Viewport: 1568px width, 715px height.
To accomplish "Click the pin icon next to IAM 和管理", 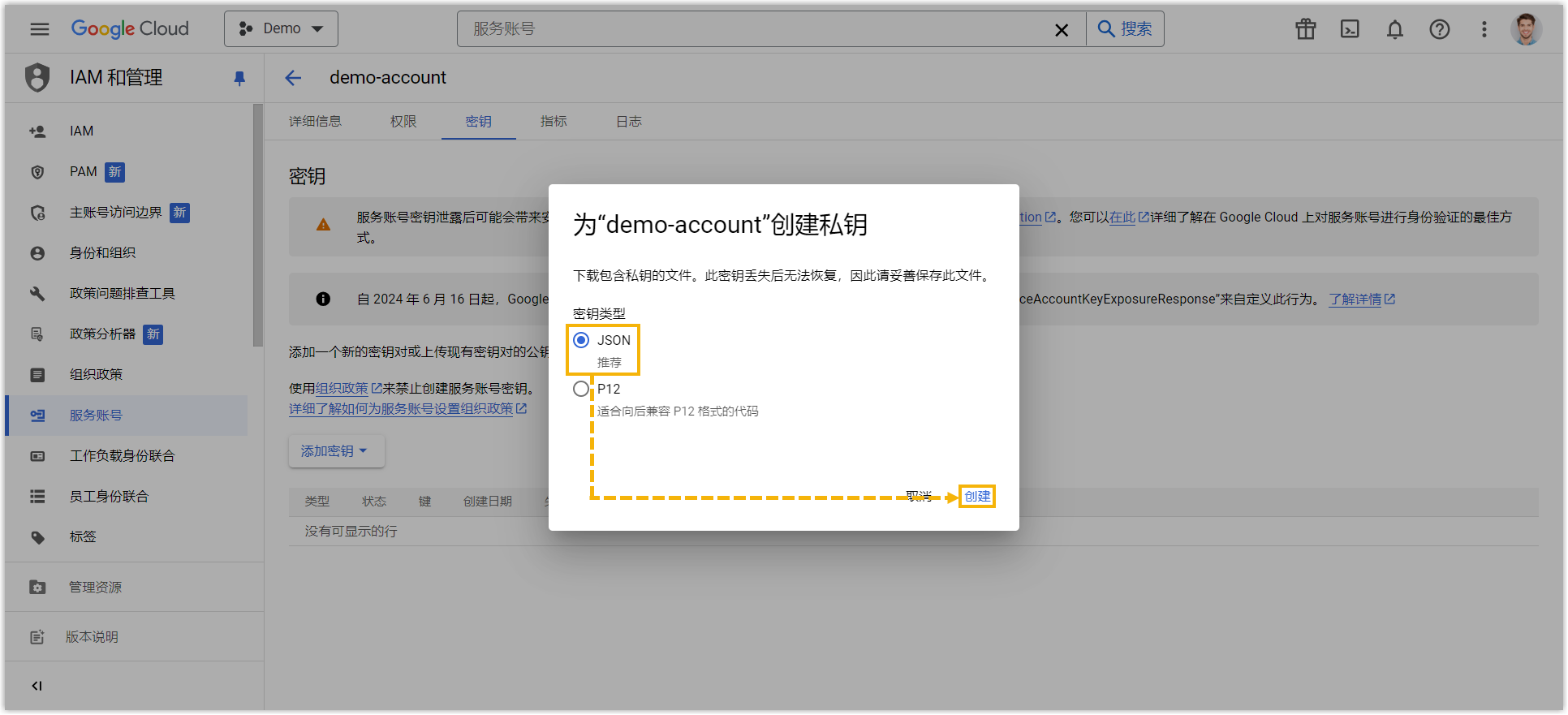I will (x=239, y=78).
